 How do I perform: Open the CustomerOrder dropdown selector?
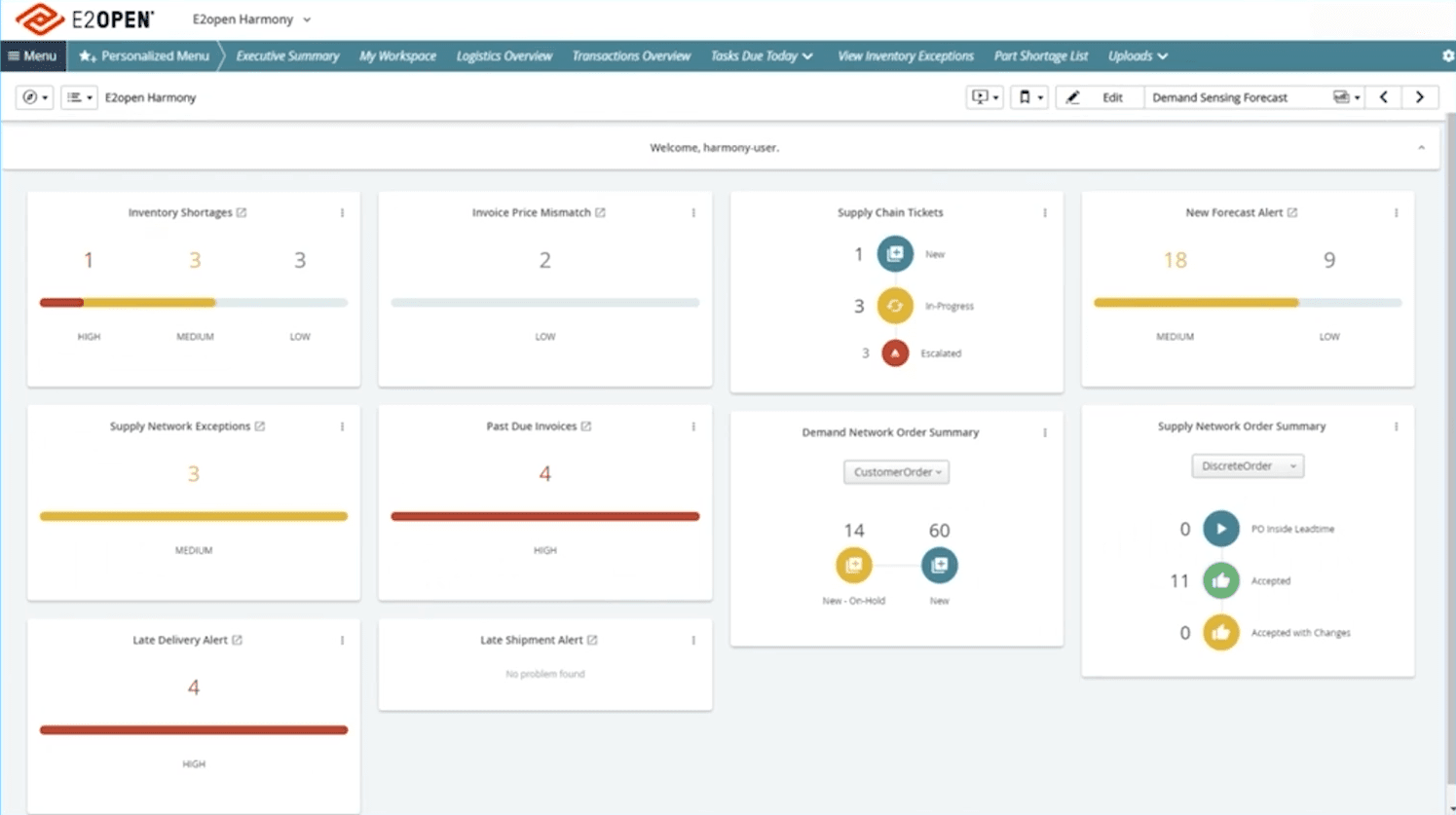point(895,472)
